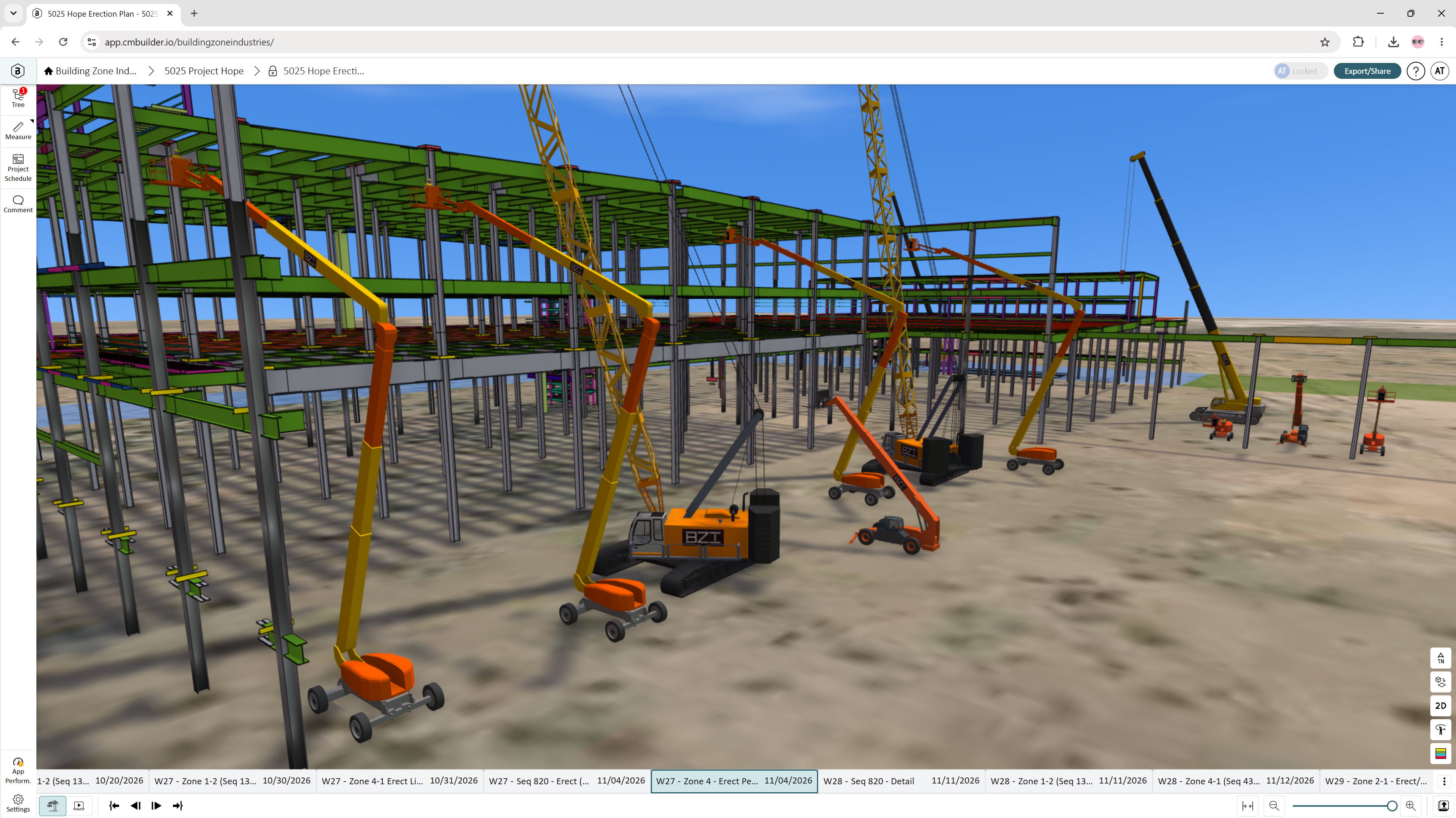This screenshot has width=1456, height=818.
Task: Step back to the previous step
Action: pyautogui.click(x=135, y=805)
